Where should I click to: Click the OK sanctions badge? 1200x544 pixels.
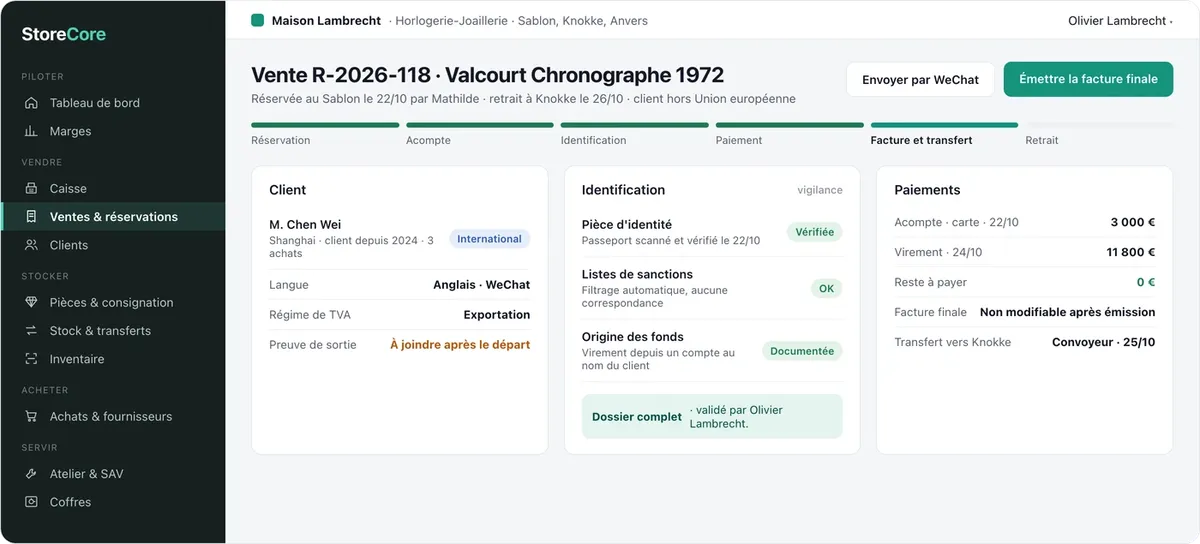[826, 289]
